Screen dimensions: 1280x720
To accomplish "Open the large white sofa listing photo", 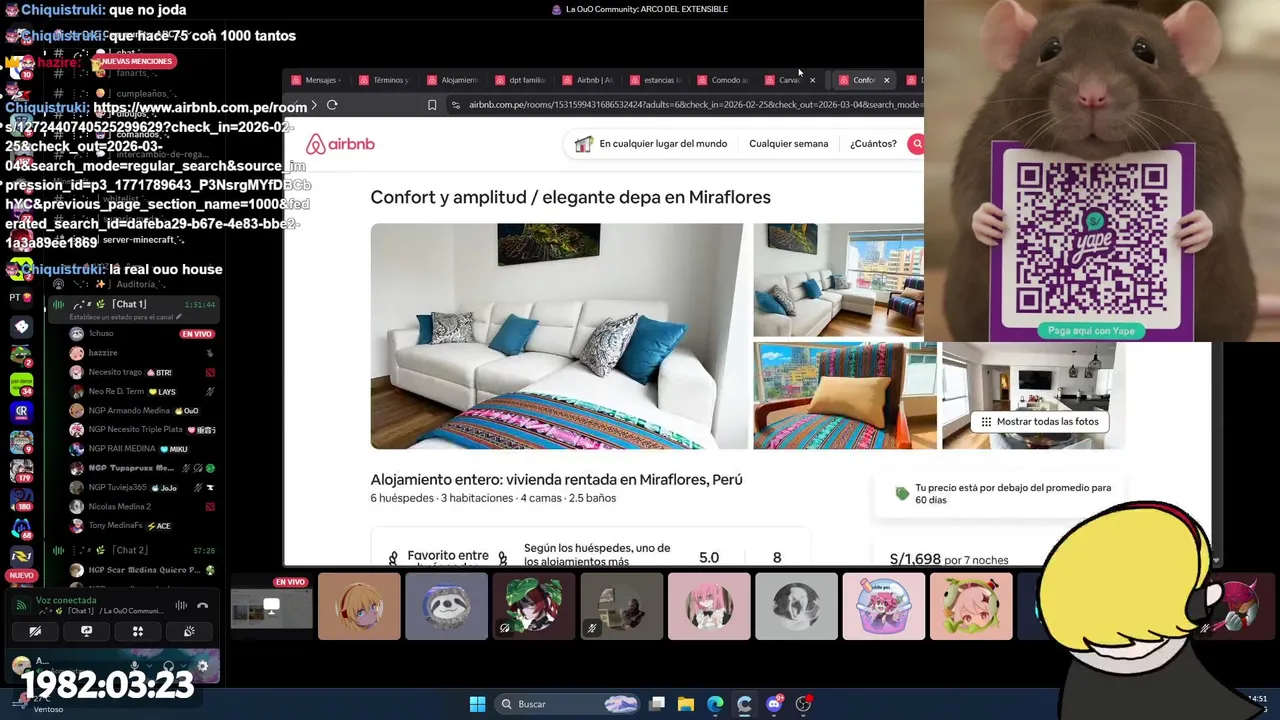I will coord(557,336).
